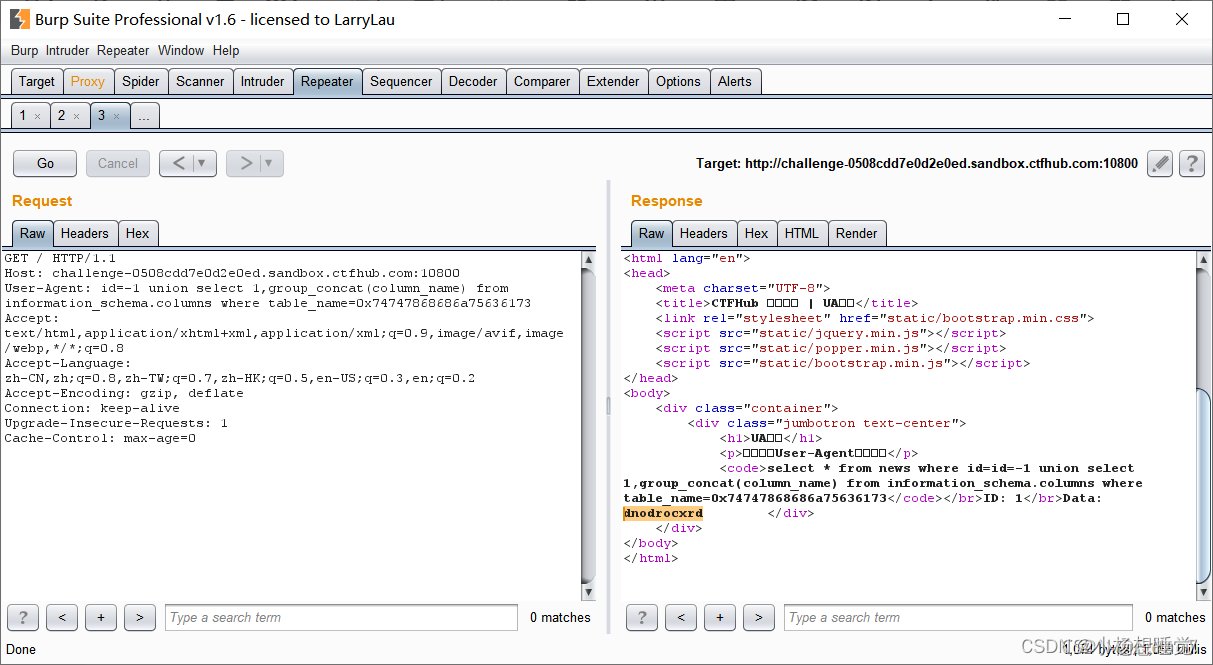
Task: Show request Raw view
Action: (33, 233)
